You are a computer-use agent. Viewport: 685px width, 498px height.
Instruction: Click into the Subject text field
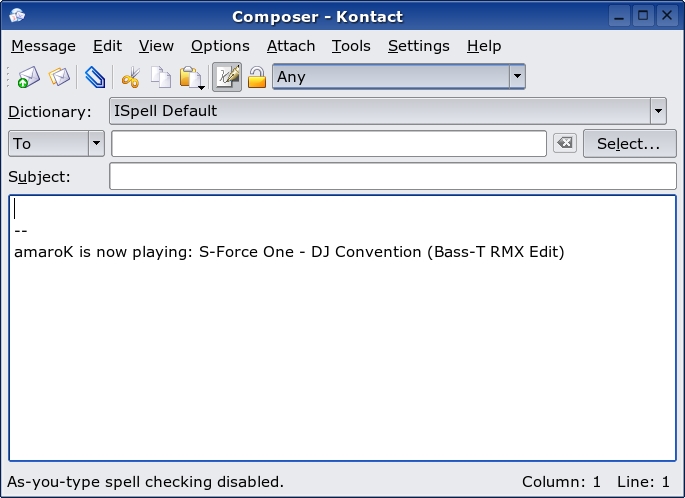[393, 176]
